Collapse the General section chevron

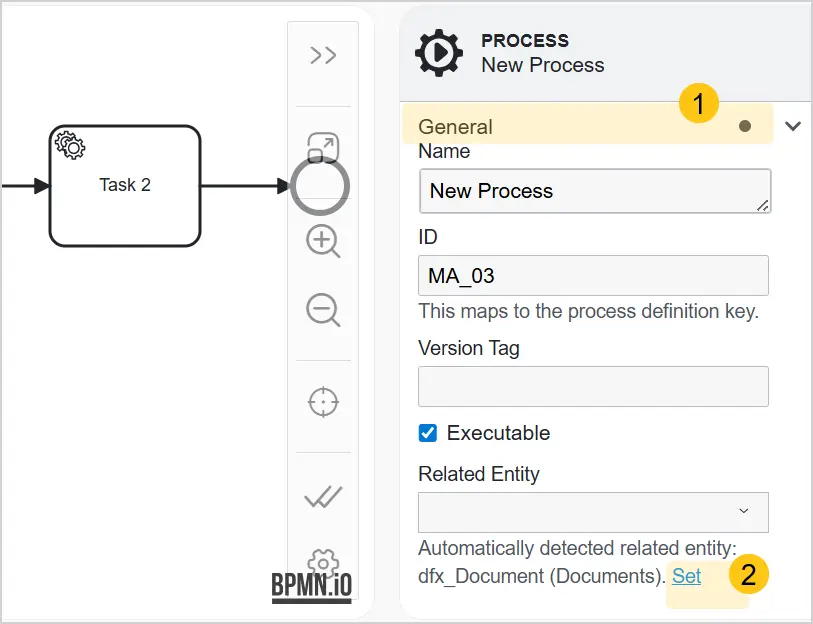(793, 126)
